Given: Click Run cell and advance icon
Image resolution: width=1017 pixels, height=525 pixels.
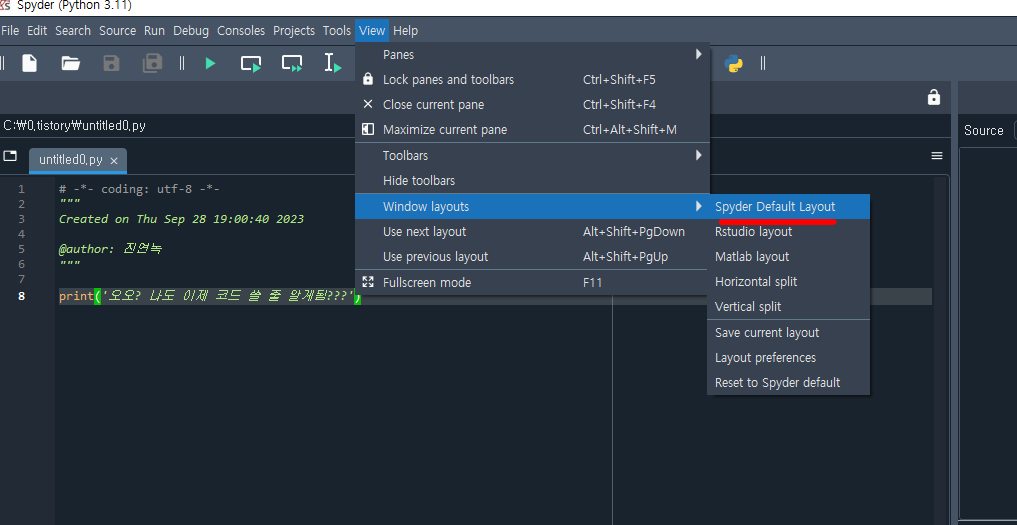Looking at the screenshot, I should [292, 64].
